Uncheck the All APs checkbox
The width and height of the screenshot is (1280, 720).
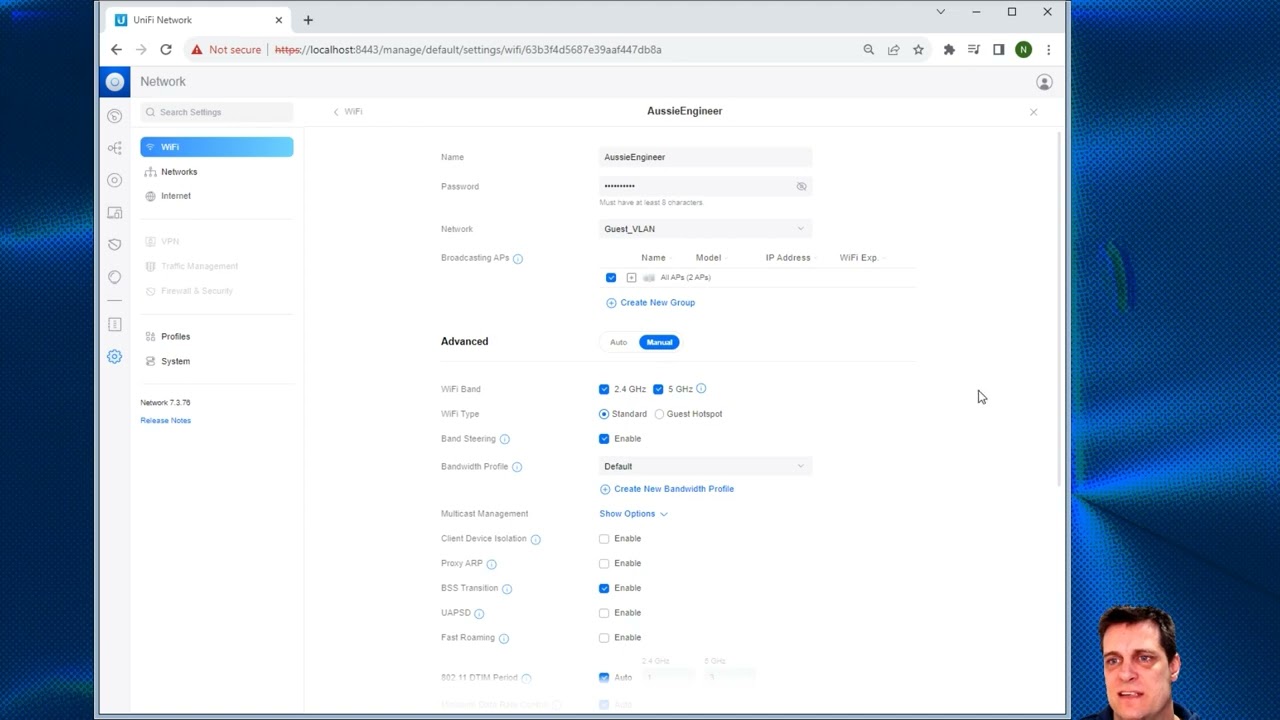point(611,277)
